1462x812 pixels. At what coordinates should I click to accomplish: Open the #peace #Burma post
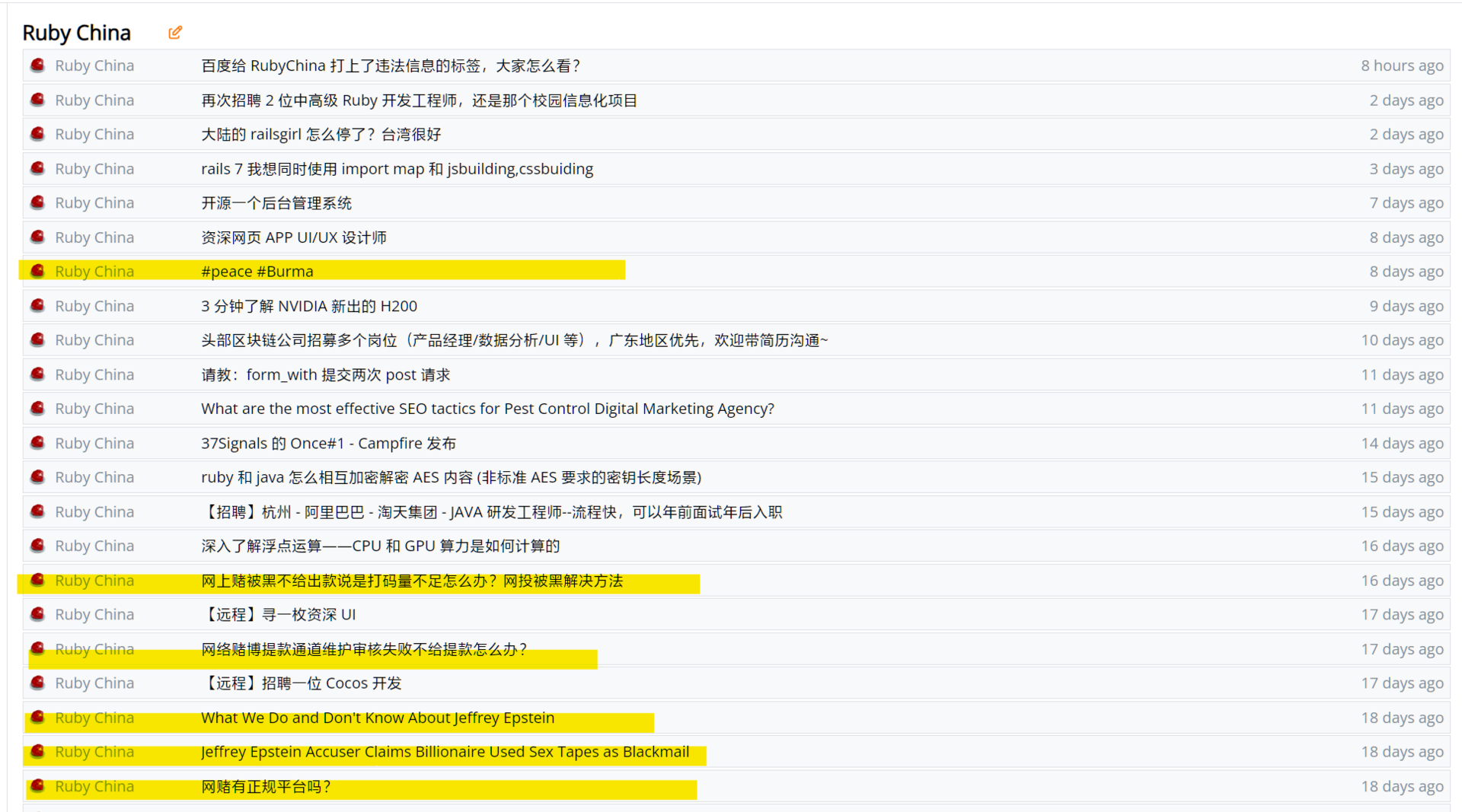(257, 271)
